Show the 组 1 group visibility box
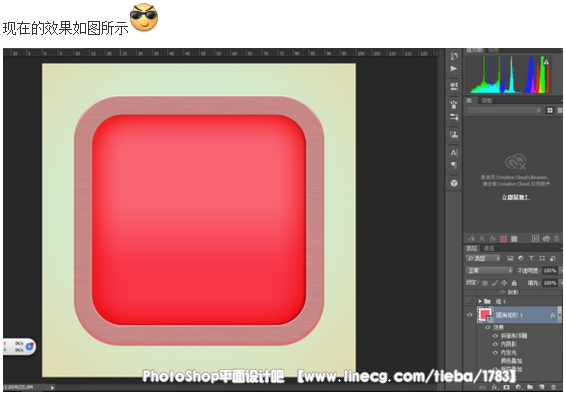Image resolution: width=566 pixels, height=393 pixels. pyautogui.click(x=470, y=301)
